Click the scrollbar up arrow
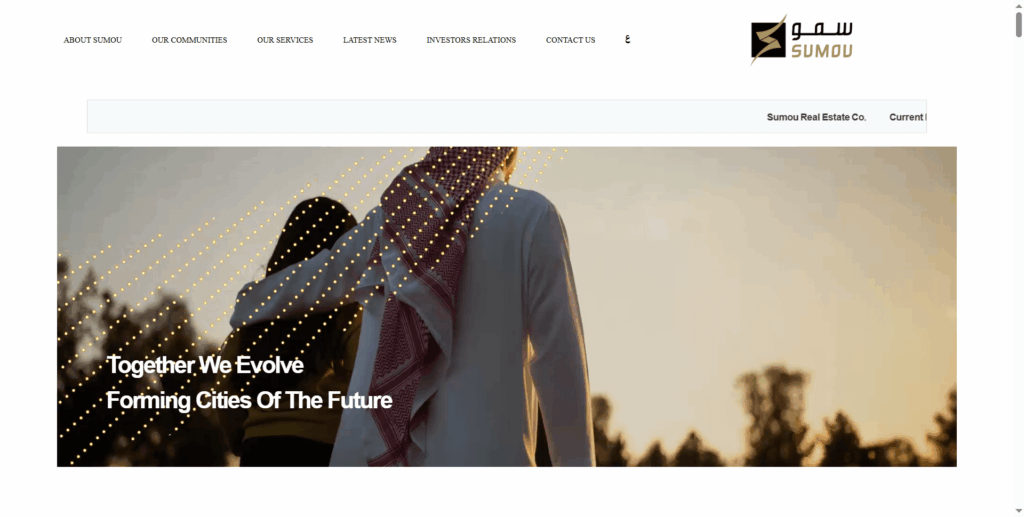 point(1018,5)
